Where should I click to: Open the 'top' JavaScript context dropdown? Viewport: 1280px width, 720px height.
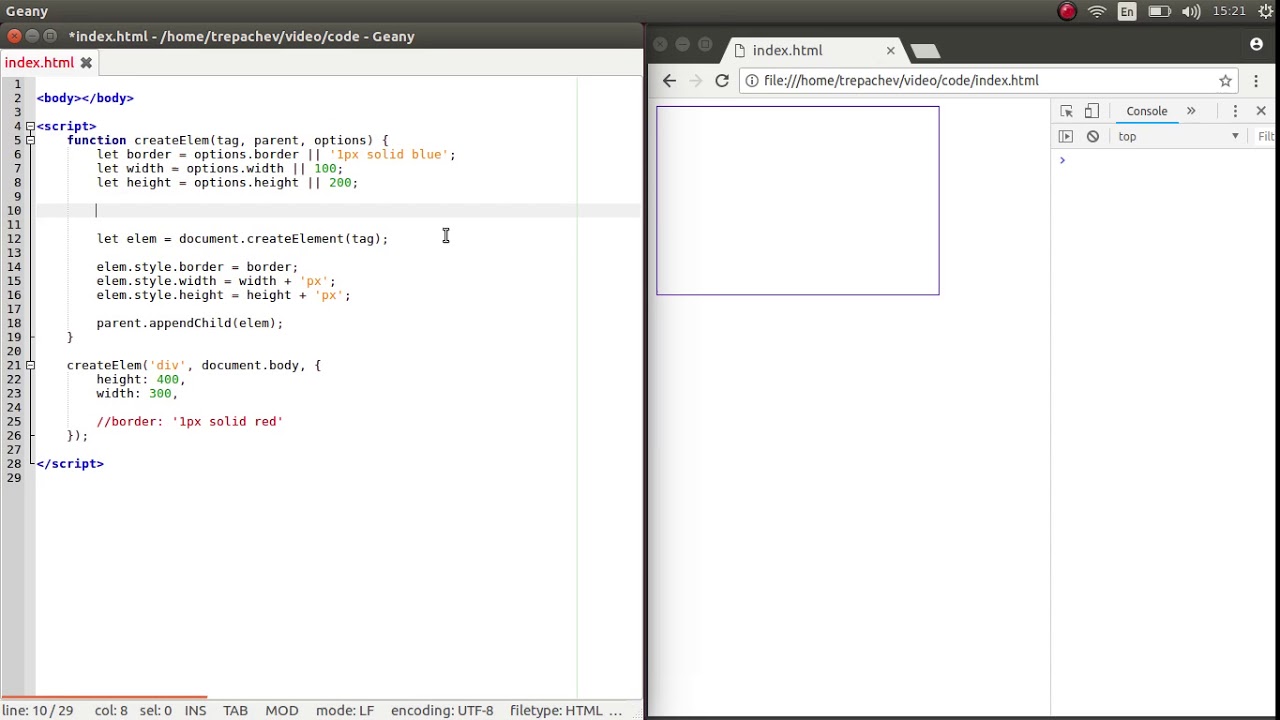(1178, 137)
